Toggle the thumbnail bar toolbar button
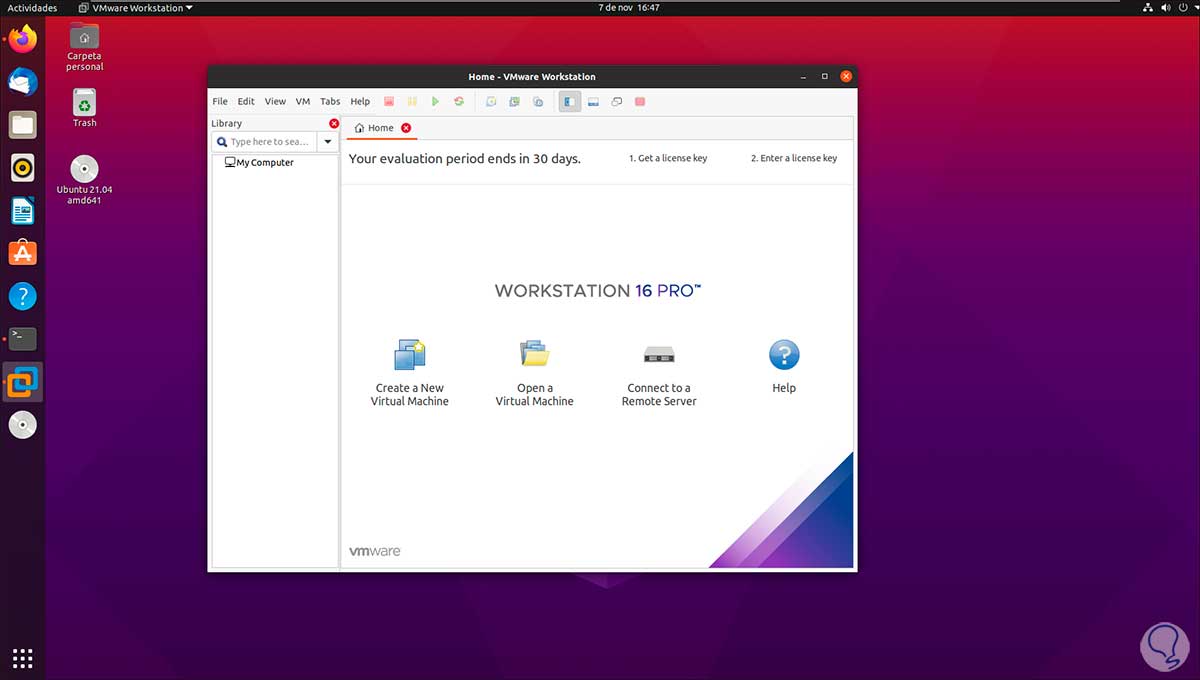Screen dimensions: 1200x680 [593, 102]
